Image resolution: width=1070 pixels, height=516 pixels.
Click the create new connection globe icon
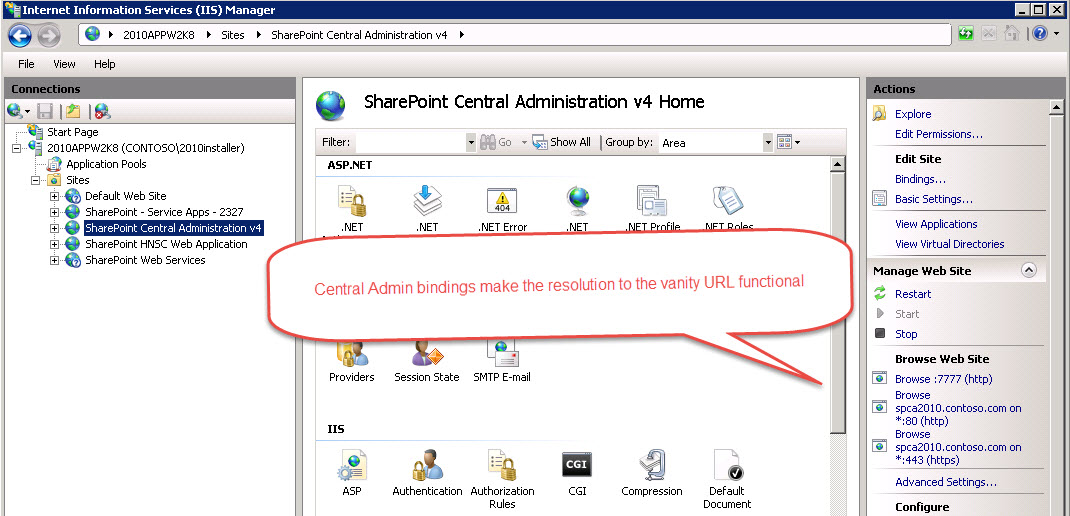tap(15, 110)
